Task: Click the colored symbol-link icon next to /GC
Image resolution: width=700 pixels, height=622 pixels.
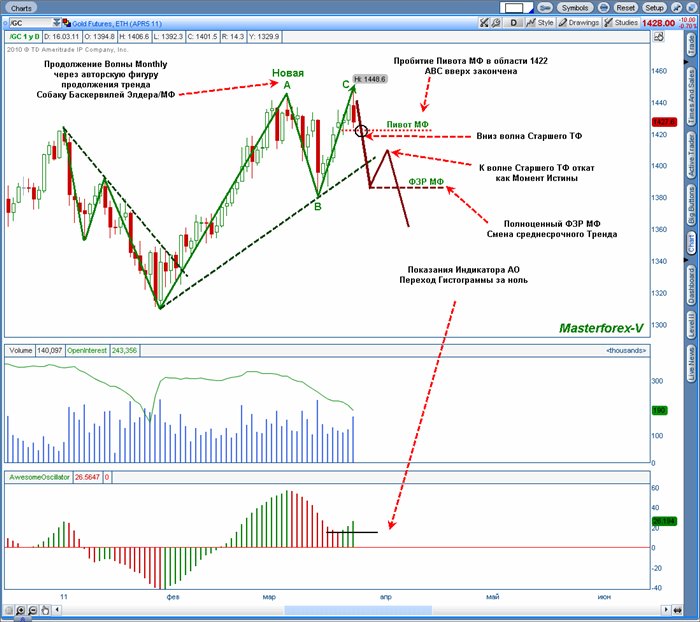Action: [x=67, y=23]
